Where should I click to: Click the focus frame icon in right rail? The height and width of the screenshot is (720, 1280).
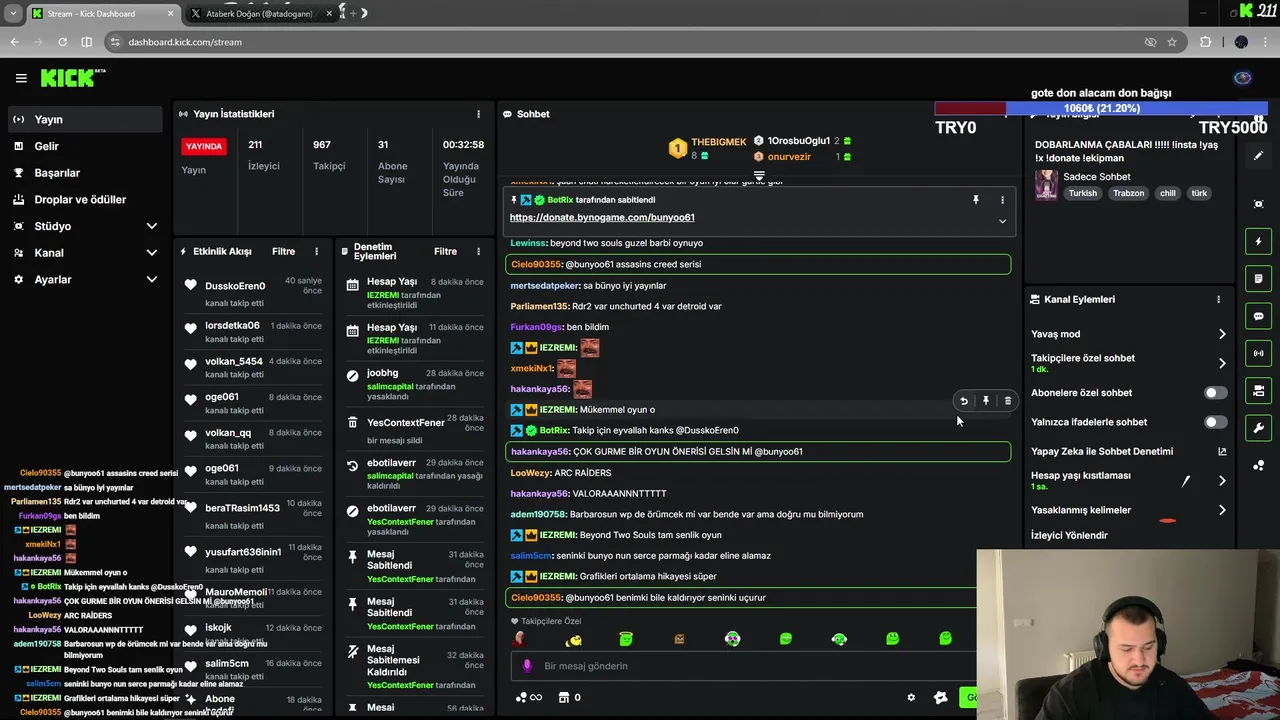(x=1258, y=204)
